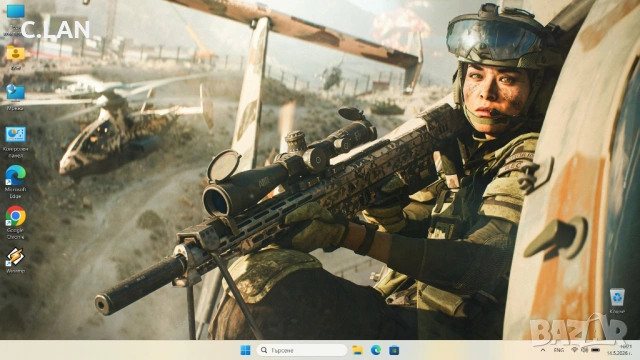Open the battery status tray icon

coord(596,350)
